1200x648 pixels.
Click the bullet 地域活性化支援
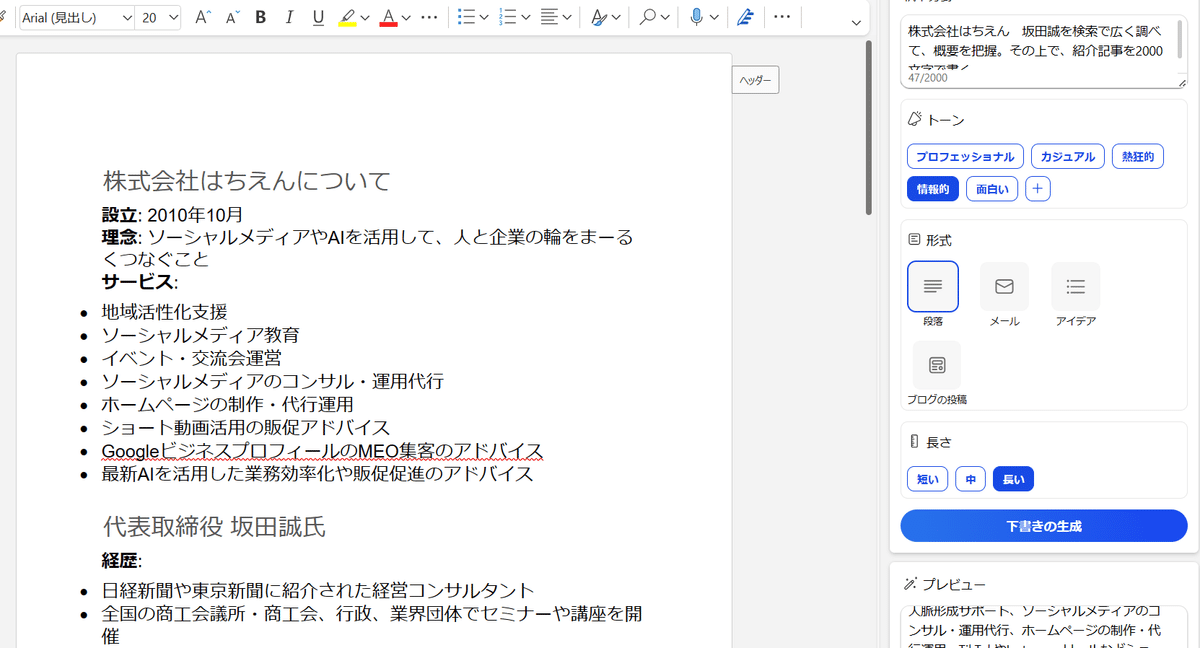click(x=164, y=312)
